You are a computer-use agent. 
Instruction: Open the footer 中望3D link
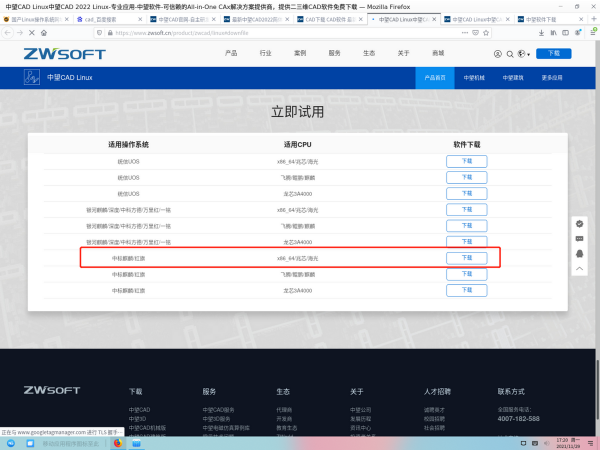(137, 419)
